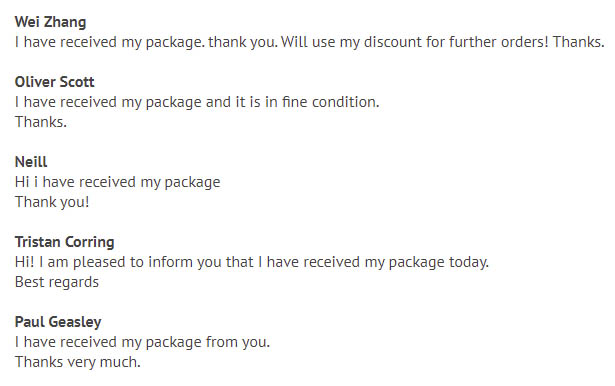Click the name Wei Zhang

[x=50, y=22]
